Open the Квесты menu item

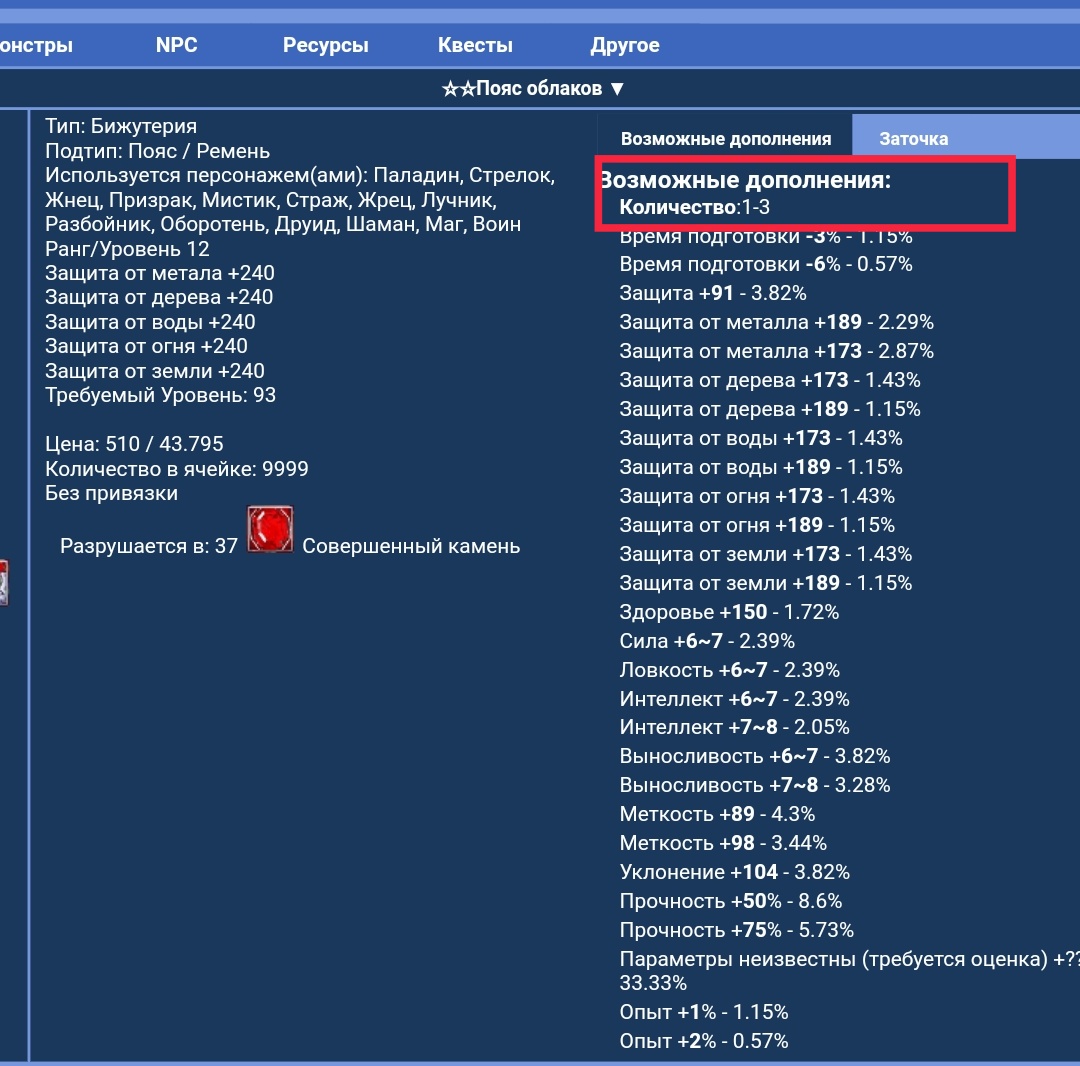coord(475,45)
